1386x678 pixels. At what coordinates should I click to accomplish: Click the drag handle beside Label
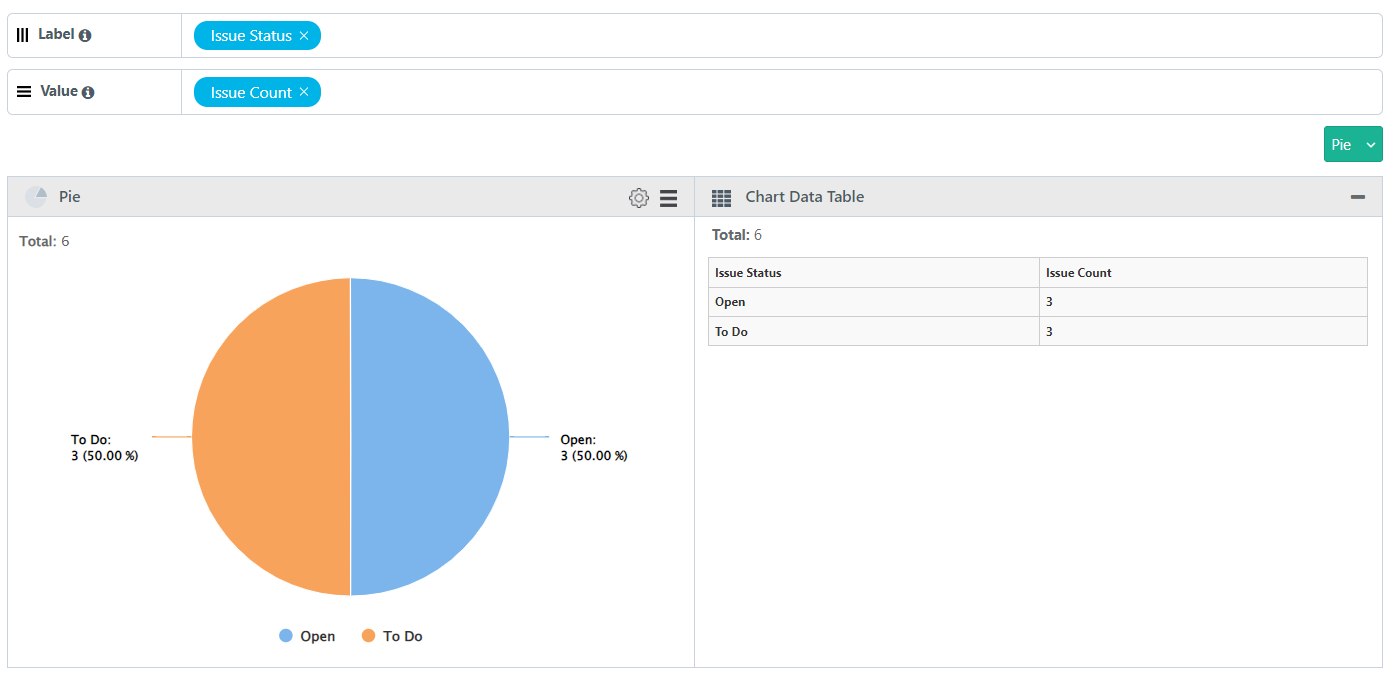pyautogui.click(x=22, y=33)
